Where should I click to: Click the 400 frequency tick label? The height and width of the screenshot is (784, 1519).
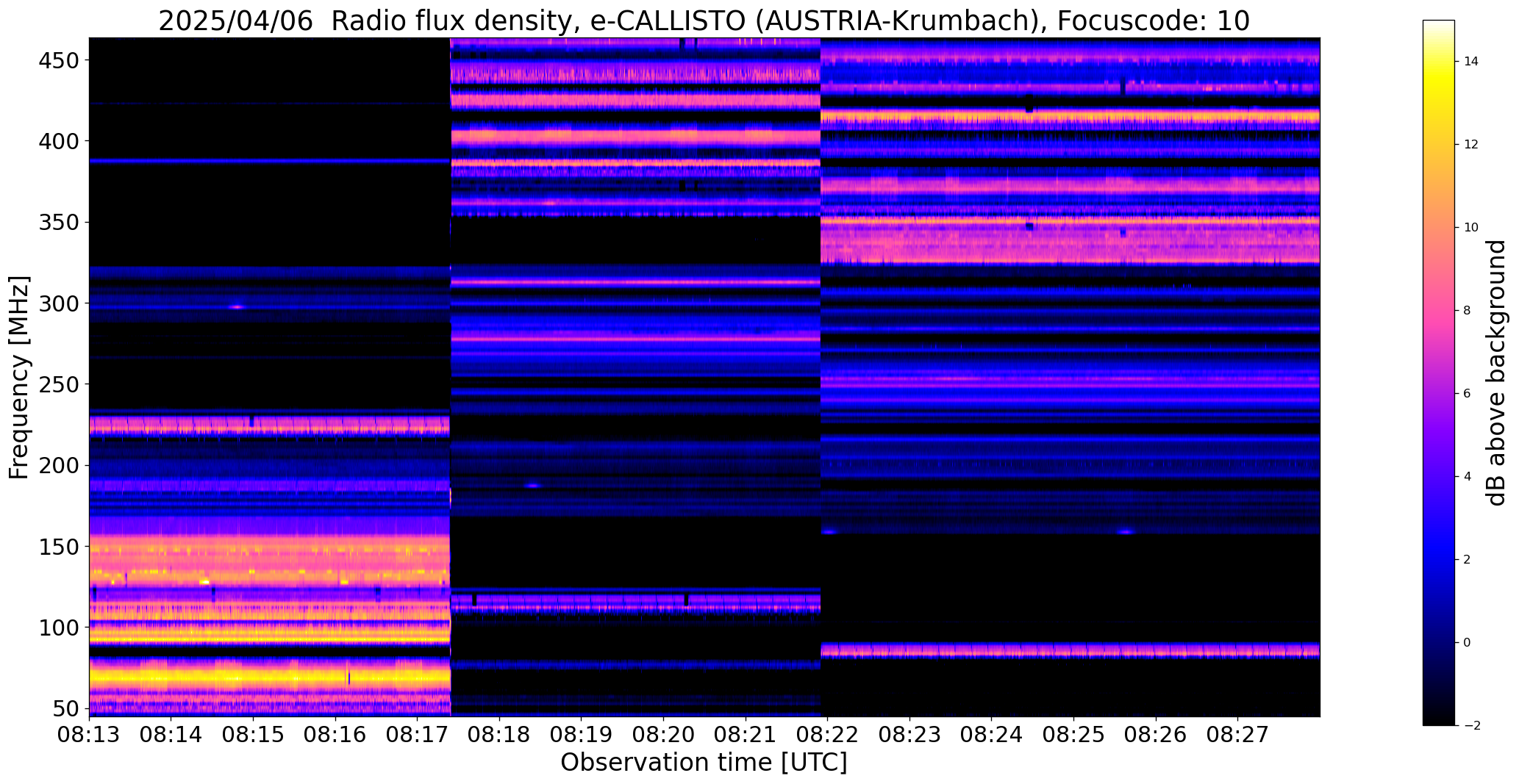pos(58,141)
